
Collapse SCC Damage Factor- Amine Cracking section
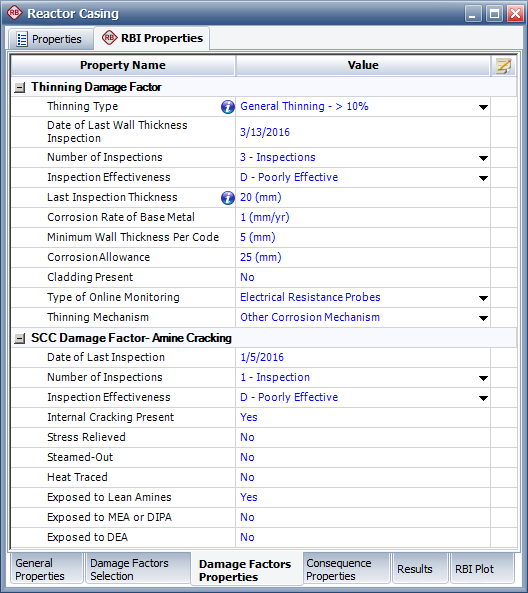pyautogui.click(x=19, y=338)
